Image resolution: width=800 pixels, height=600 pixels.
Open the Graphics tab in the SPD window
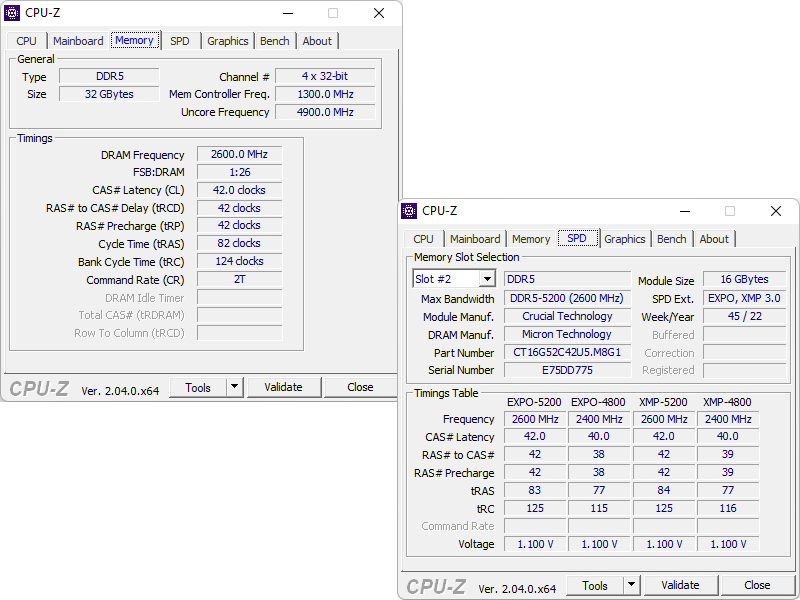[x=624, y=239]
